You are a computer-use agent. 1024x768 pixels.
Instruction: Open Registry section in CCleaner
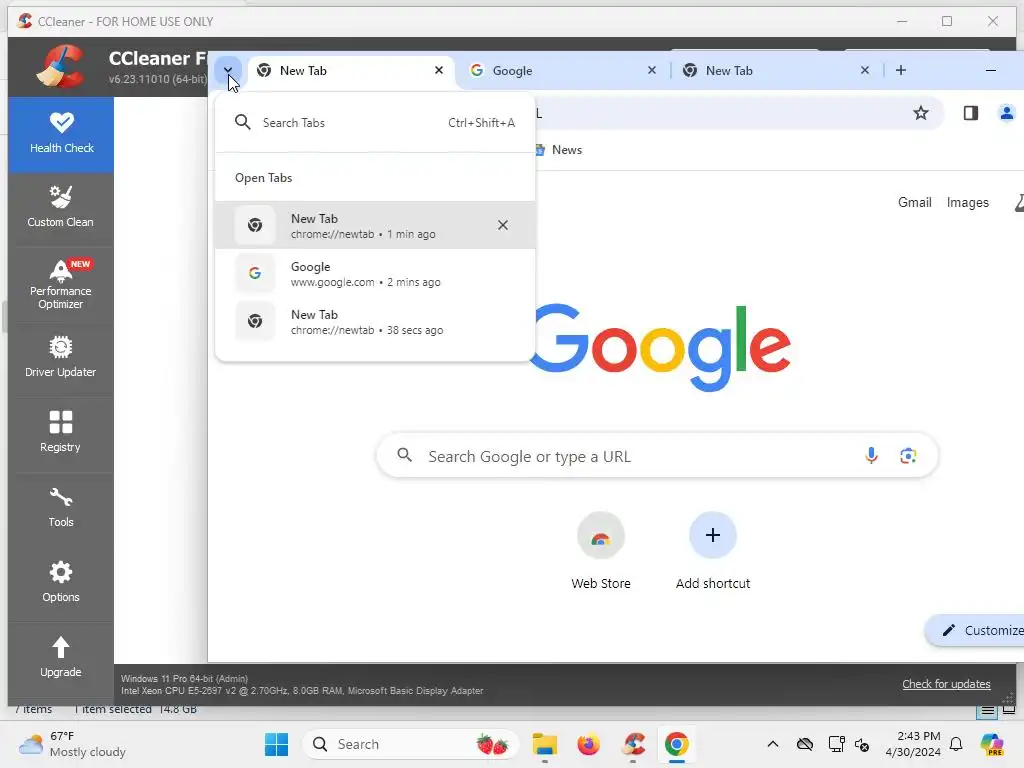pyautogui.click(x=61, y=432)
